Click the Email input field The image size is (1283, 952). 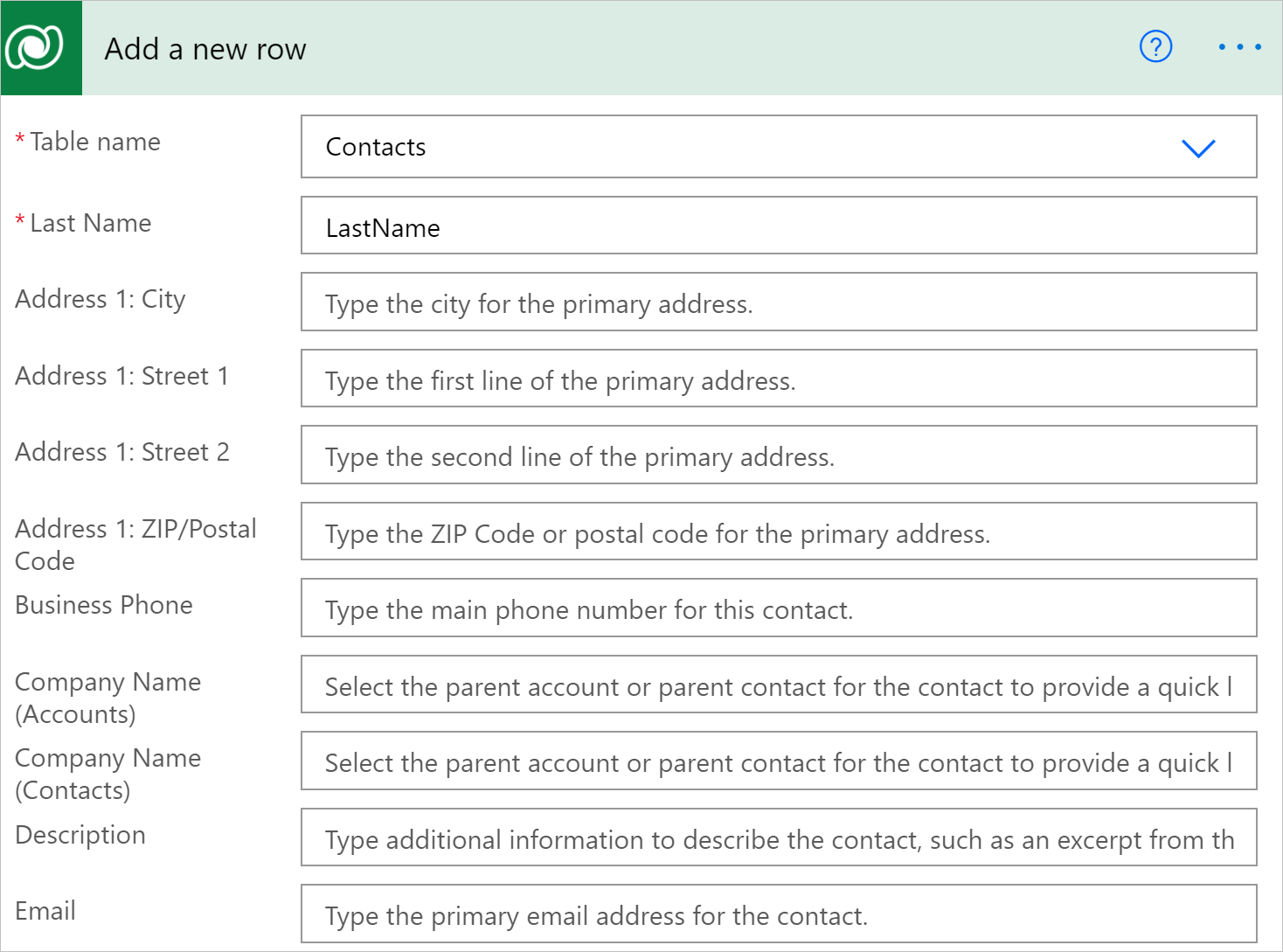(778, 914)
